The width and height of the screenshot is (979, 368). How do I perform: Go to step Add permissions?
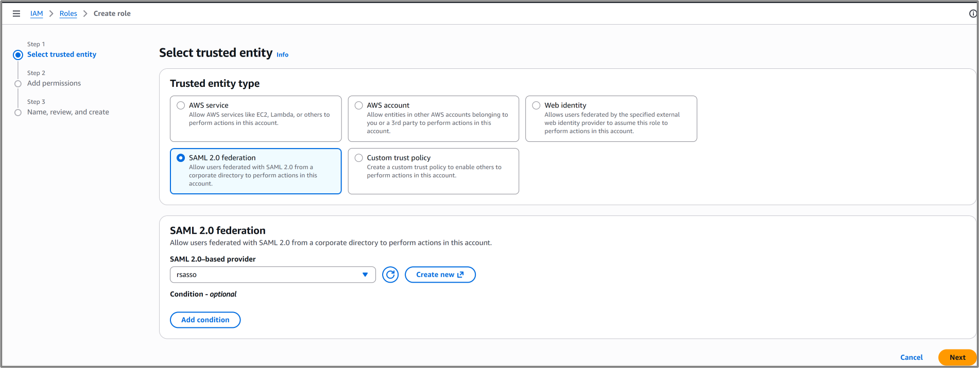[x=54, y=83]
